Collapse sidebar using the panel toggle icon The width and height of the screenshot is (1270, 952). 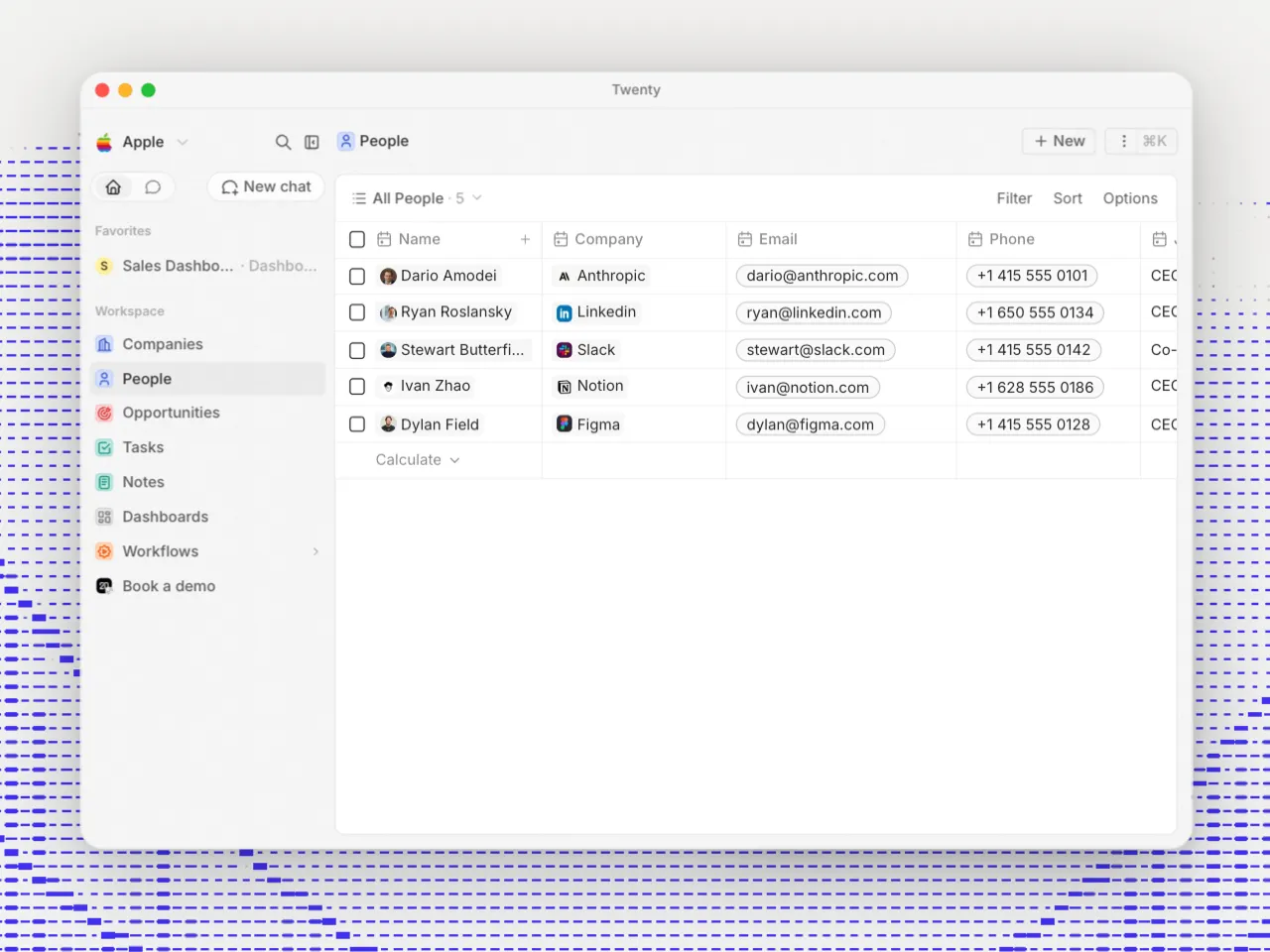(312, 142)
